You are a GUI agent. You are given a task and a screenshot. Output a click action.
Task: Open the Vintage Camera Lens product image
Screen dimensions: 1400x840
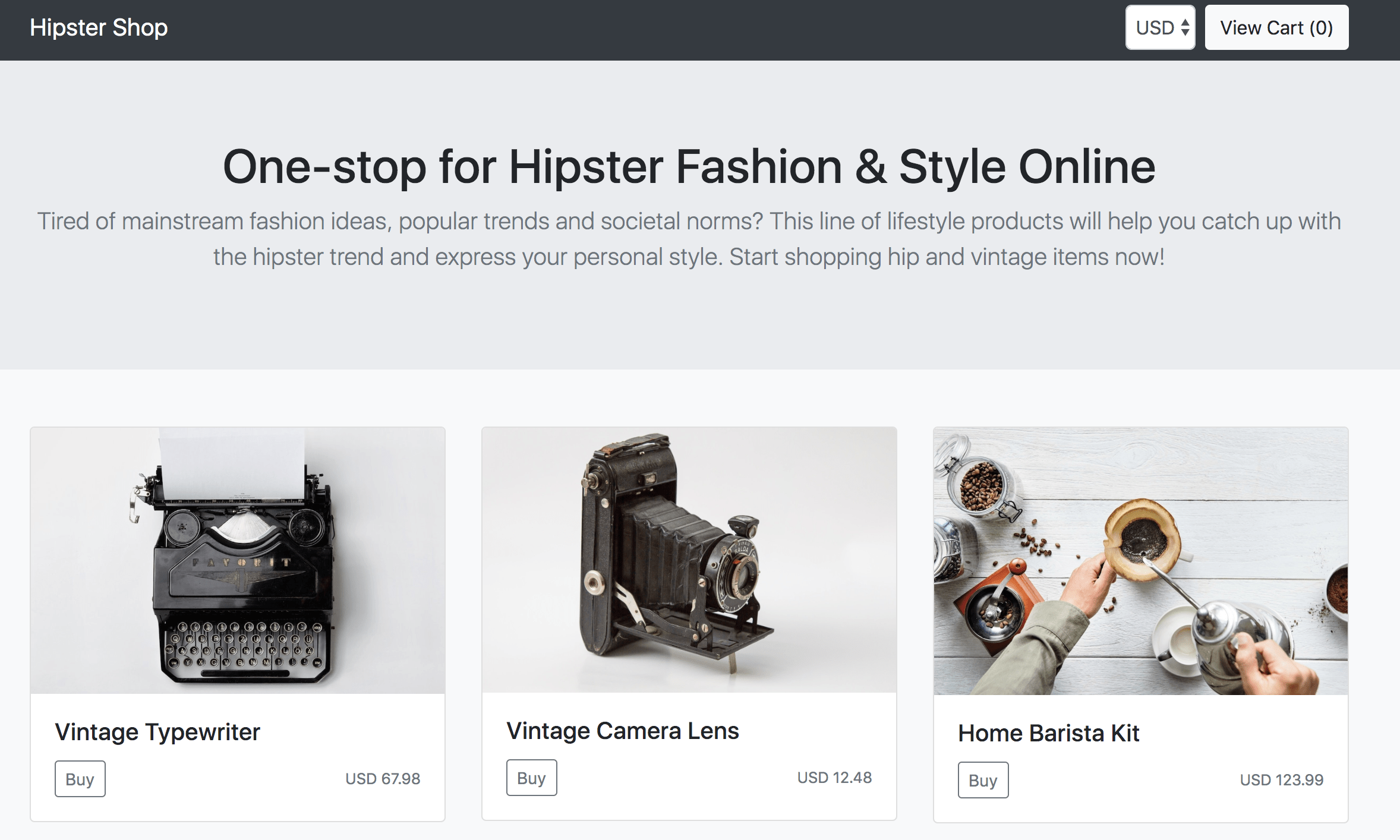tap(689, 560)
